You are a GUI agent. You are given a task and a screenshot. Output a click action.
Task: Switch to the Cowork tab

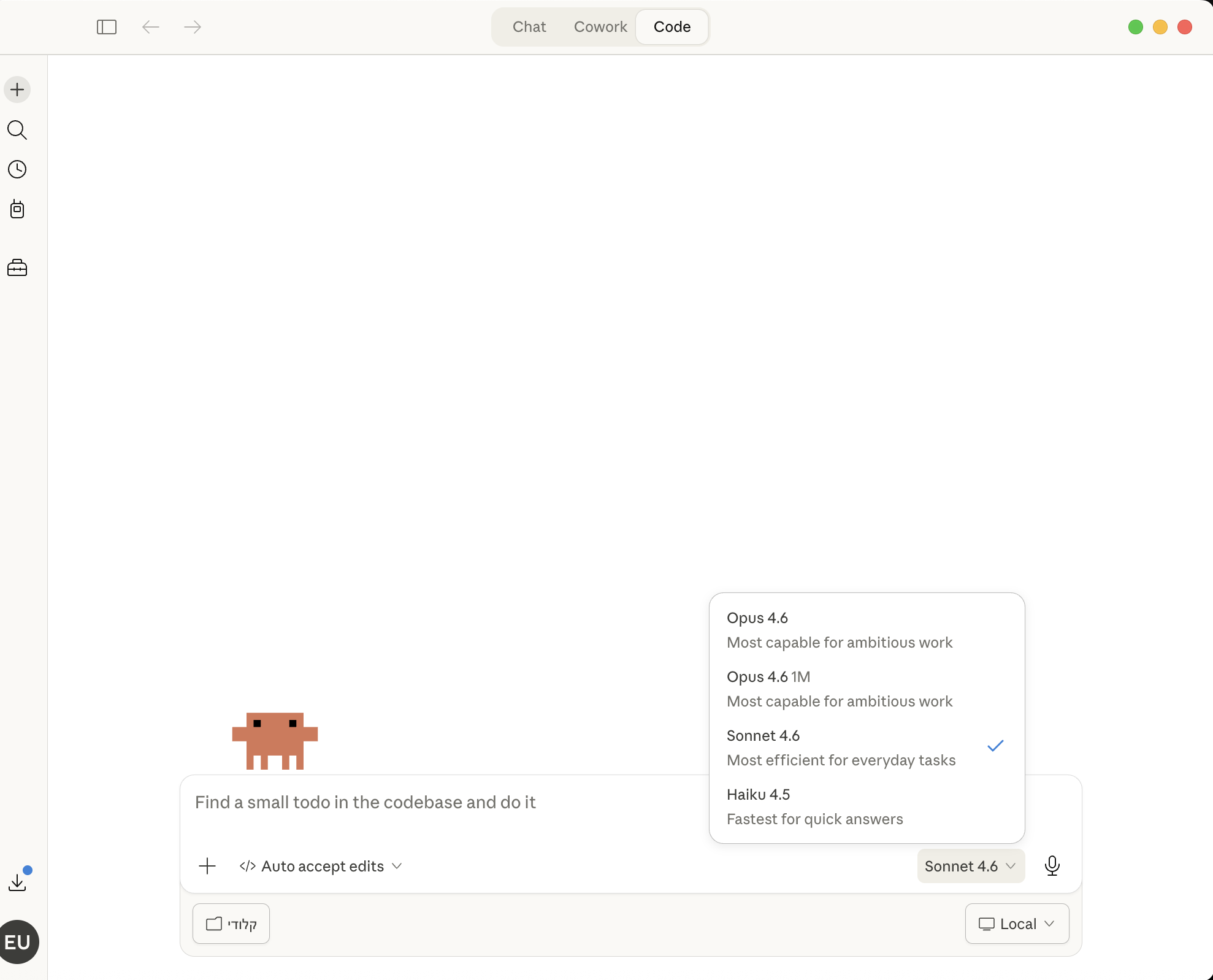pyautogui.click(x=600, y=27)
